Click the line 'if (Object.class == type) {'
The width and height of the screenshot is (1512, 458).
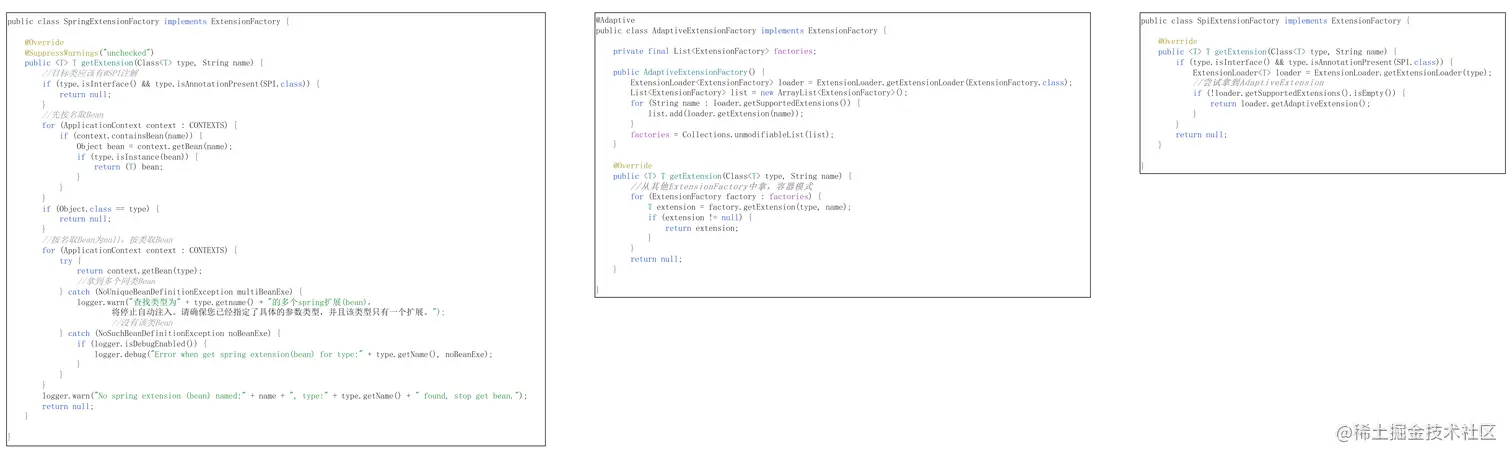[x=101, y=208]
